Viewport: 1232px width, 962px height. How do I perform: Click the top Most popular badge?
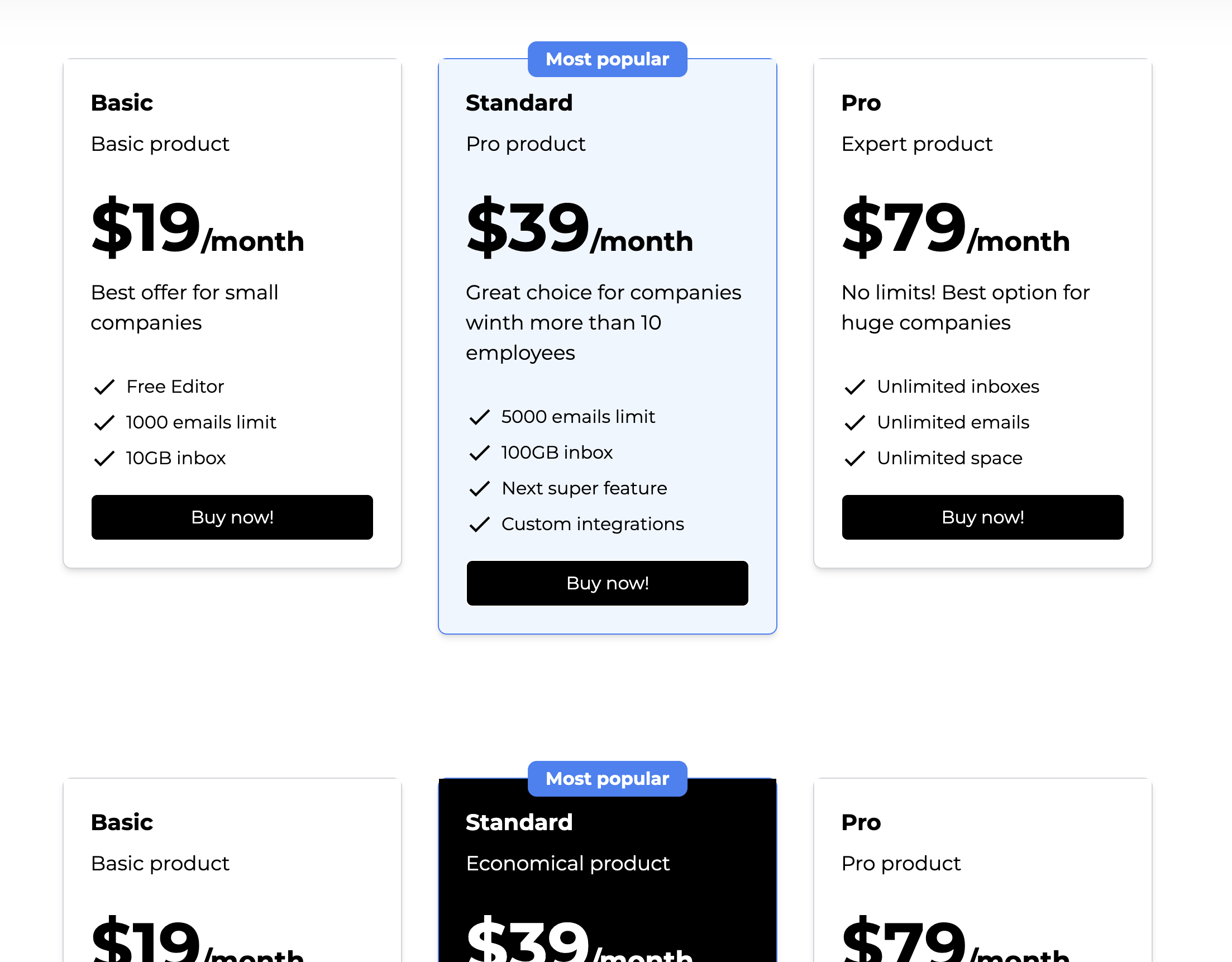(x=607, y=59)
